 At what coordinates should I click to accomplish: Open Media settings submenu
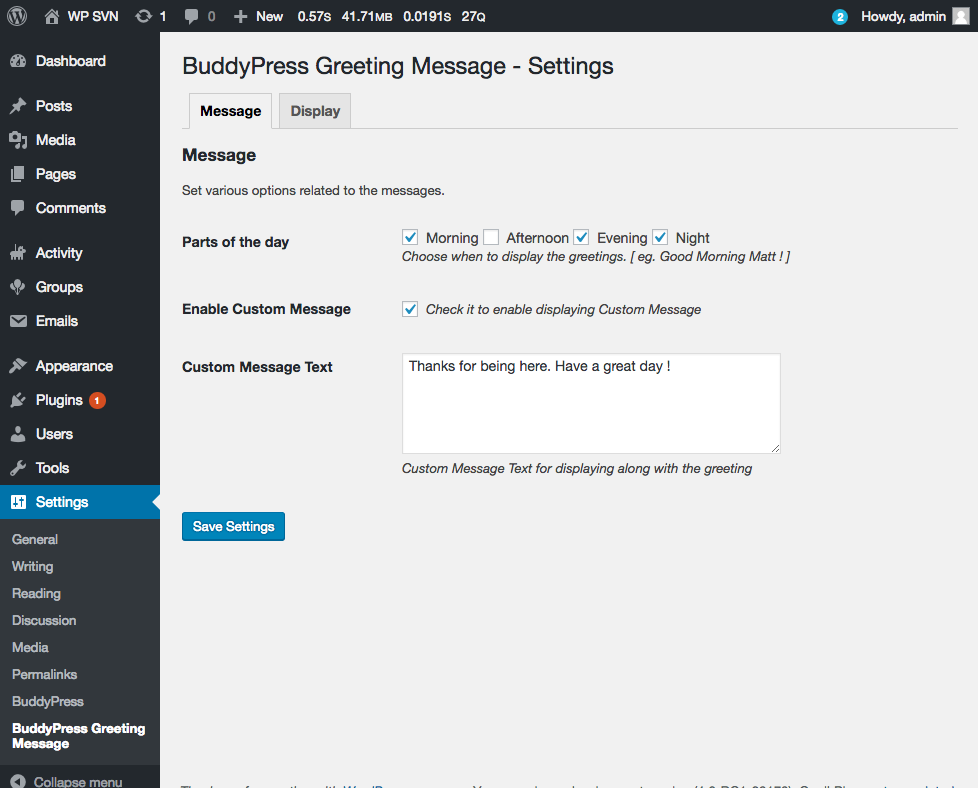point(30,648)
